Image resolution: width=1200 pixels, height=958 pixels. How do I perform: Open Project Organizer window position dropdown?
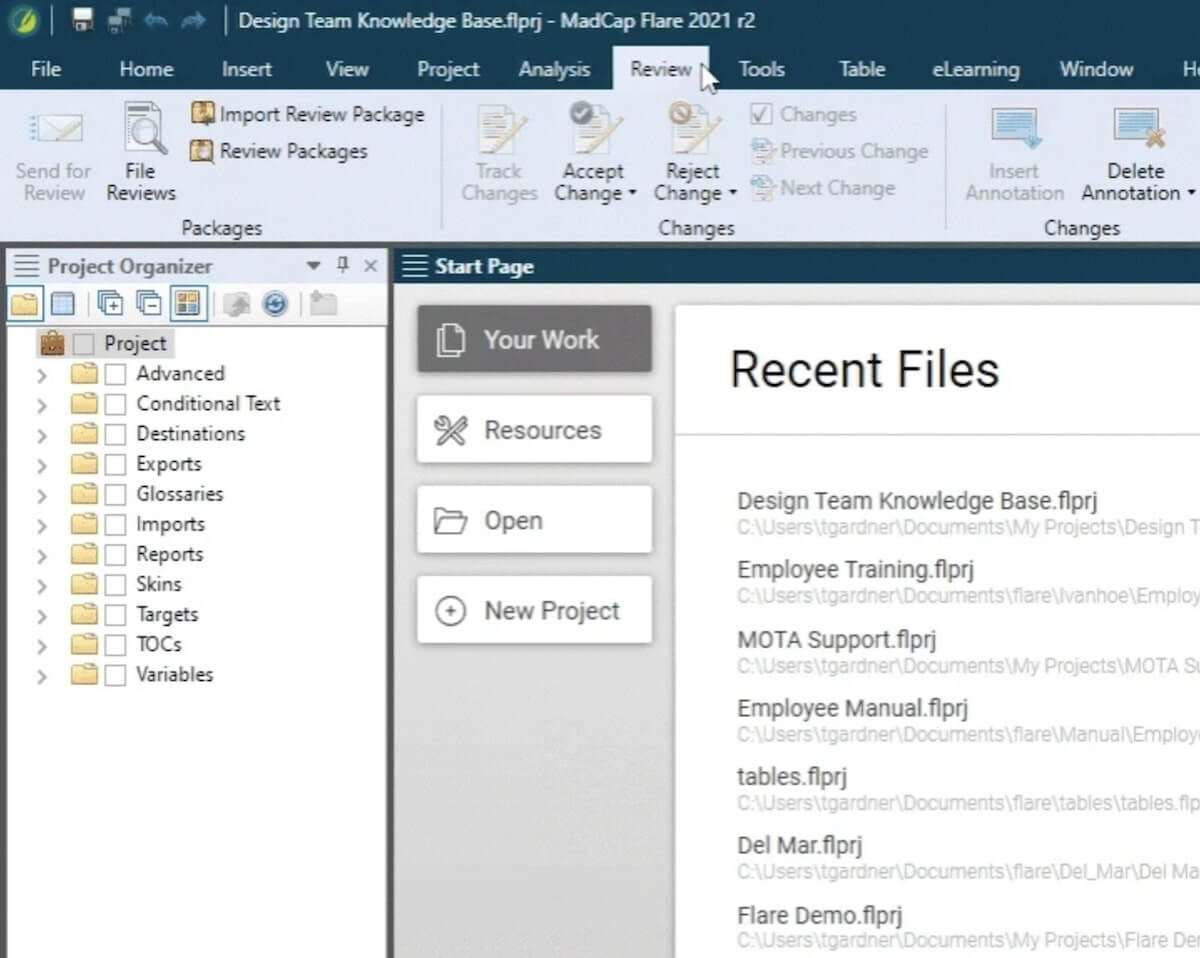[x=314, y=266]
